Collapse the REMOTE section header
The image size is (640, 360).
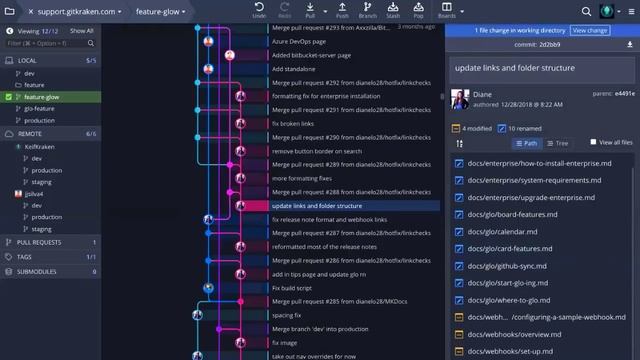pos(51,134)
